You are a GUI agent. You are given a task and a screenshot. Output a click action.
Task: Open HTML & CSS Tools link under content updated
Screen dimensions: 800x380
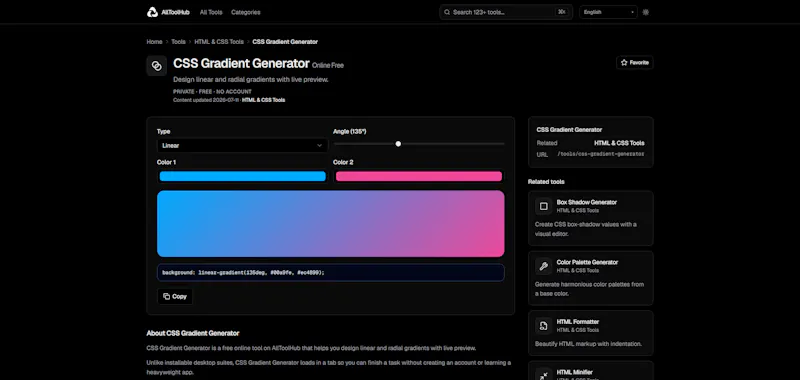pos(263,100)
